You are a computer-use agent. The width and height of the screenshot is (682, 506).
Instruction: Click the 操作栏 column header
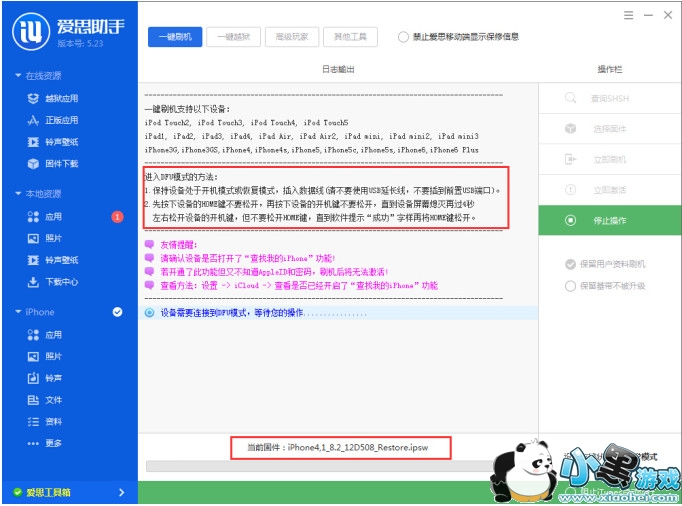pyautogui.click(x=610, y=69)
